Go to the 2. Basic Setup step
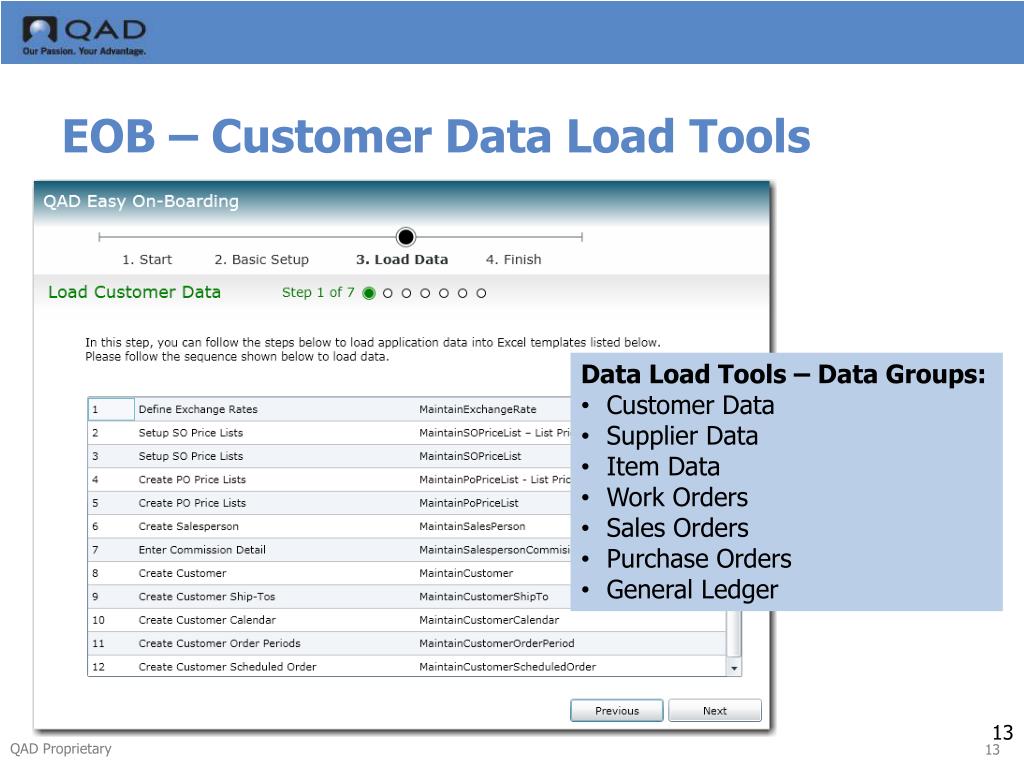This screenshot has height=768, width=1024. tap(261, 259)
